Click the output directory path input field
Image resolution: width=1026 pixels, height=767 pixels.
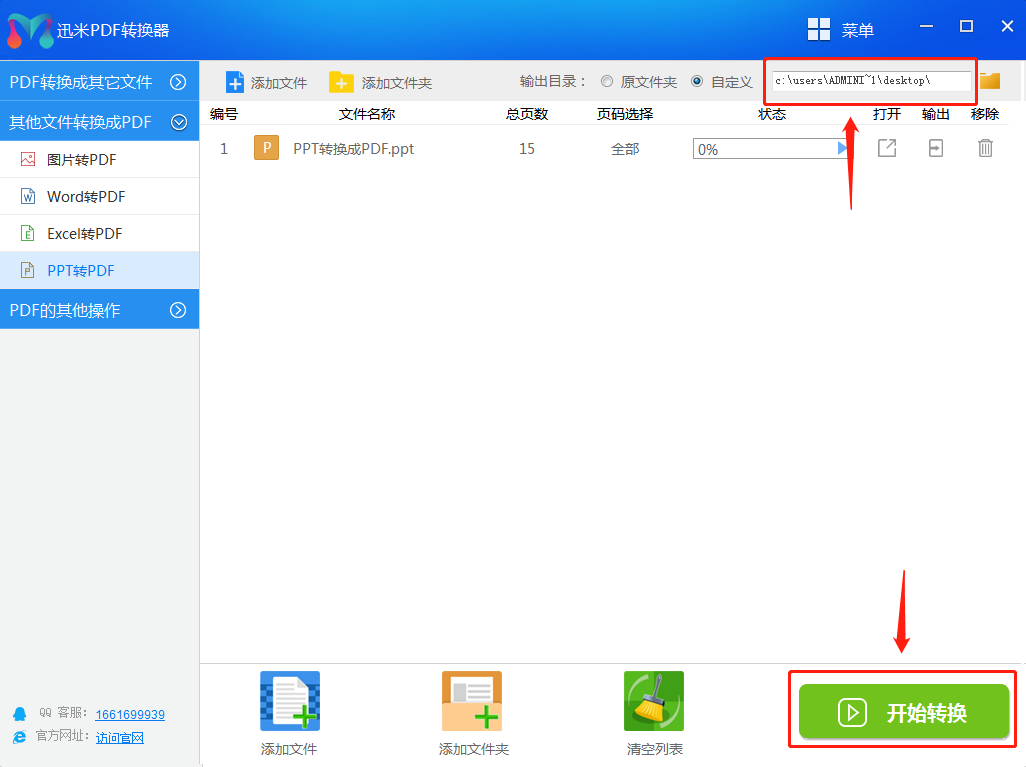coord(868,80)
